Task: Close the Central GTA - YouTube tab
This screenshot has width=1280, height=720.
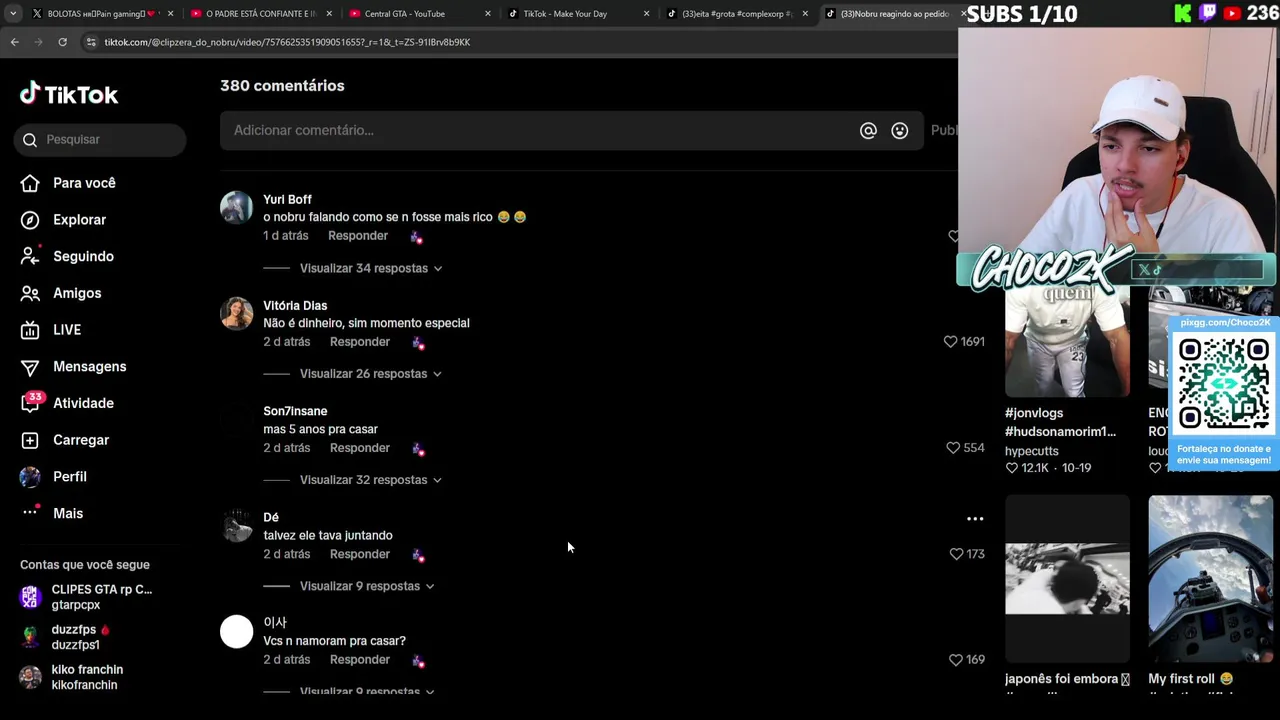Action: point(488,14)
